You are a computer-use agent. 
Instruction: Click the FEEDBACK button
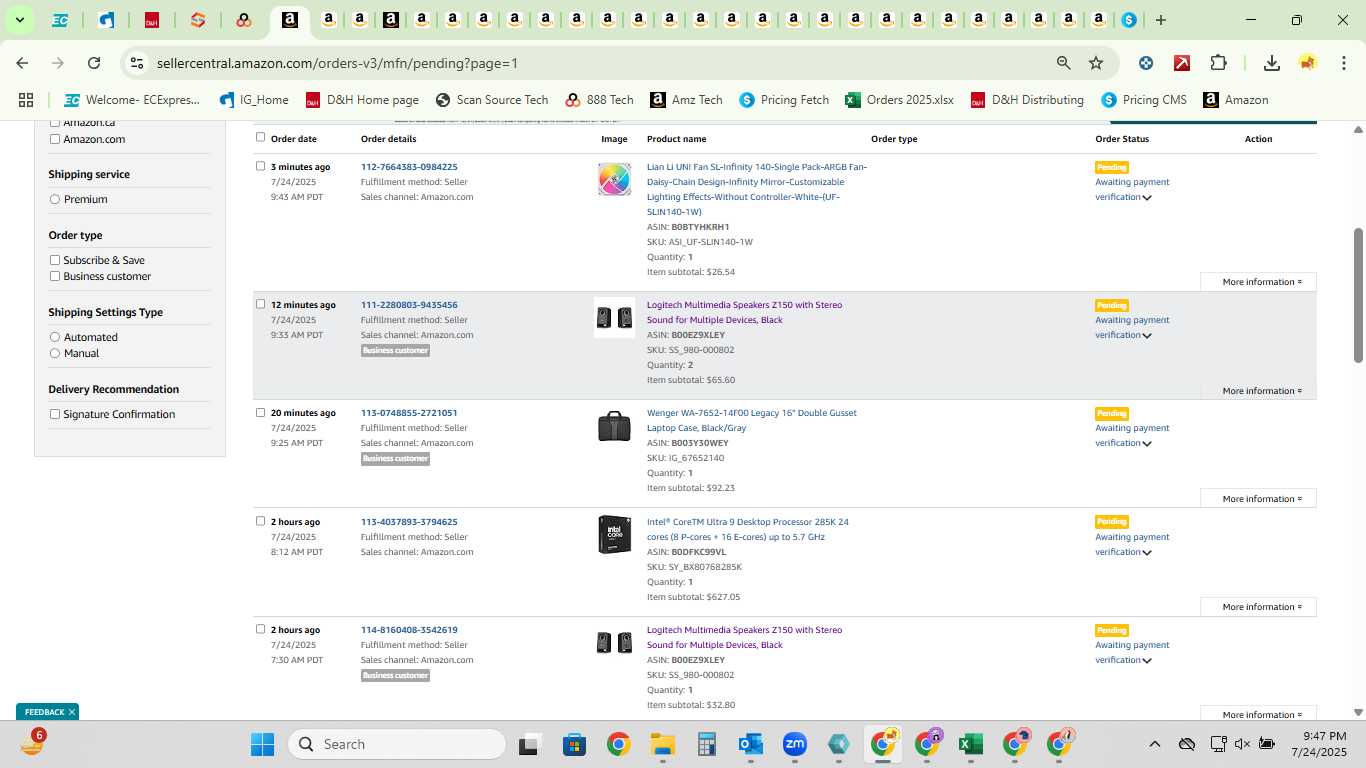[x=47, y=712]
